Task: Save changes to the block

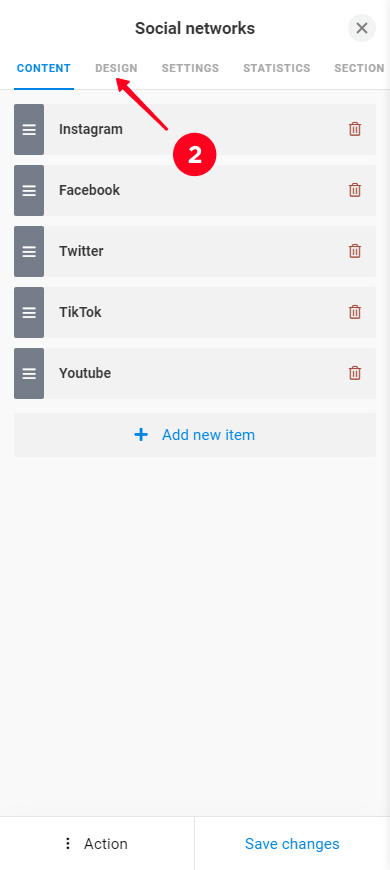Action: pyautogui.click(x=292, y=844)
